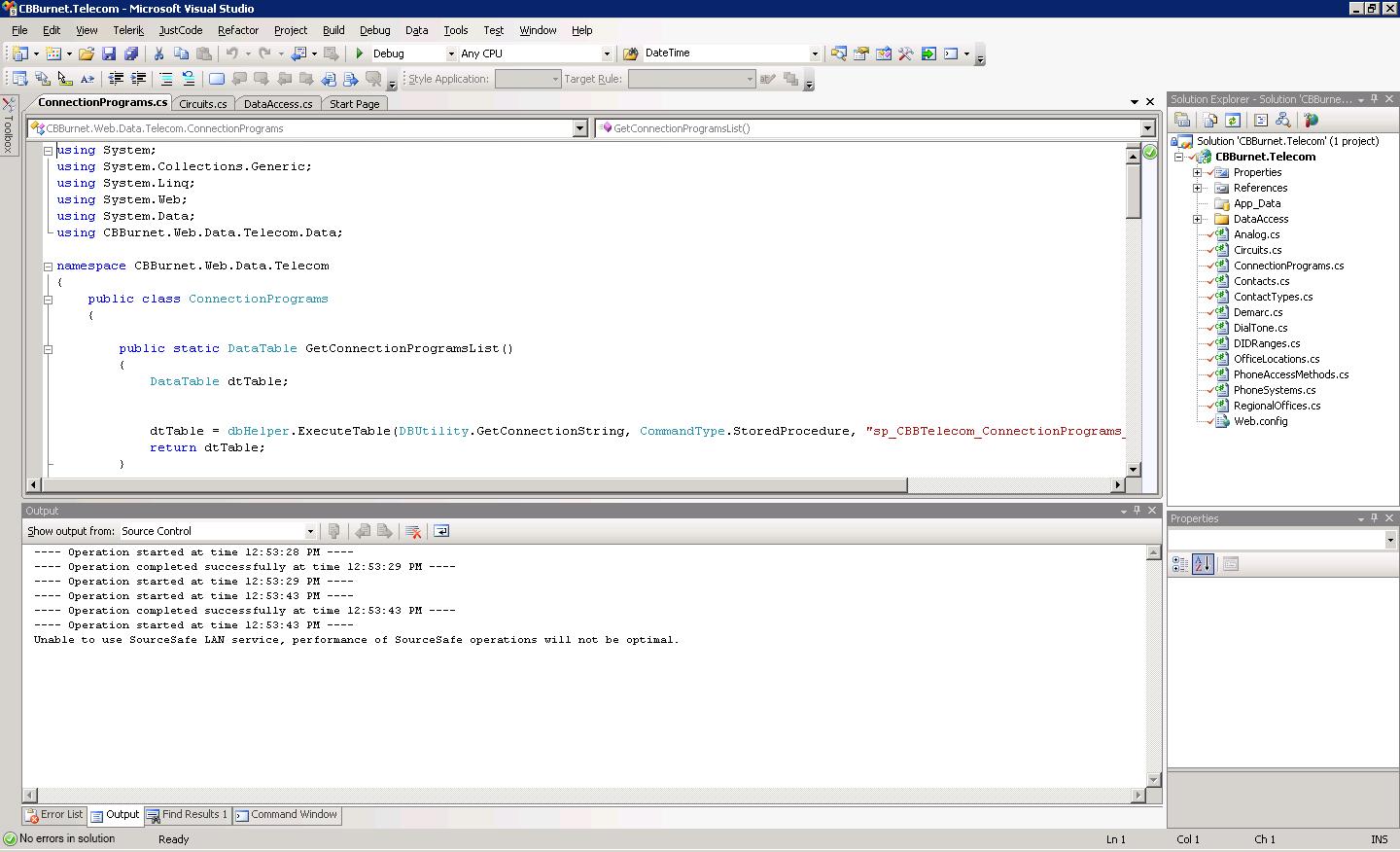
Task: Switch to the Circuits.cs editor tab
Action: pyautogui.click(x=203, y=104)
